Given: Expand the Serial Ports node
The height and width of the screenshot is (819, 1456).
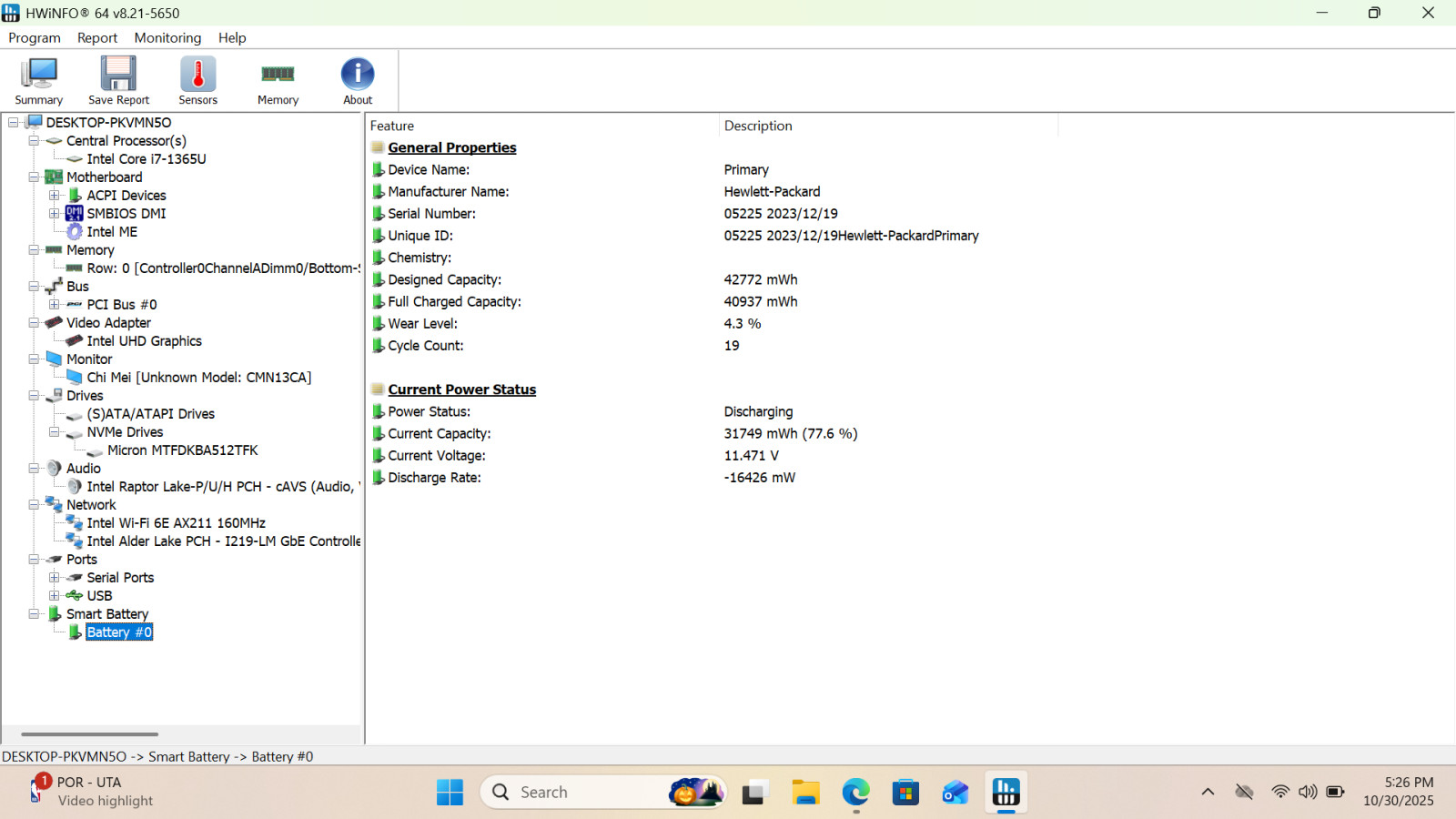Looking at the screenshot, I should 55,578.
